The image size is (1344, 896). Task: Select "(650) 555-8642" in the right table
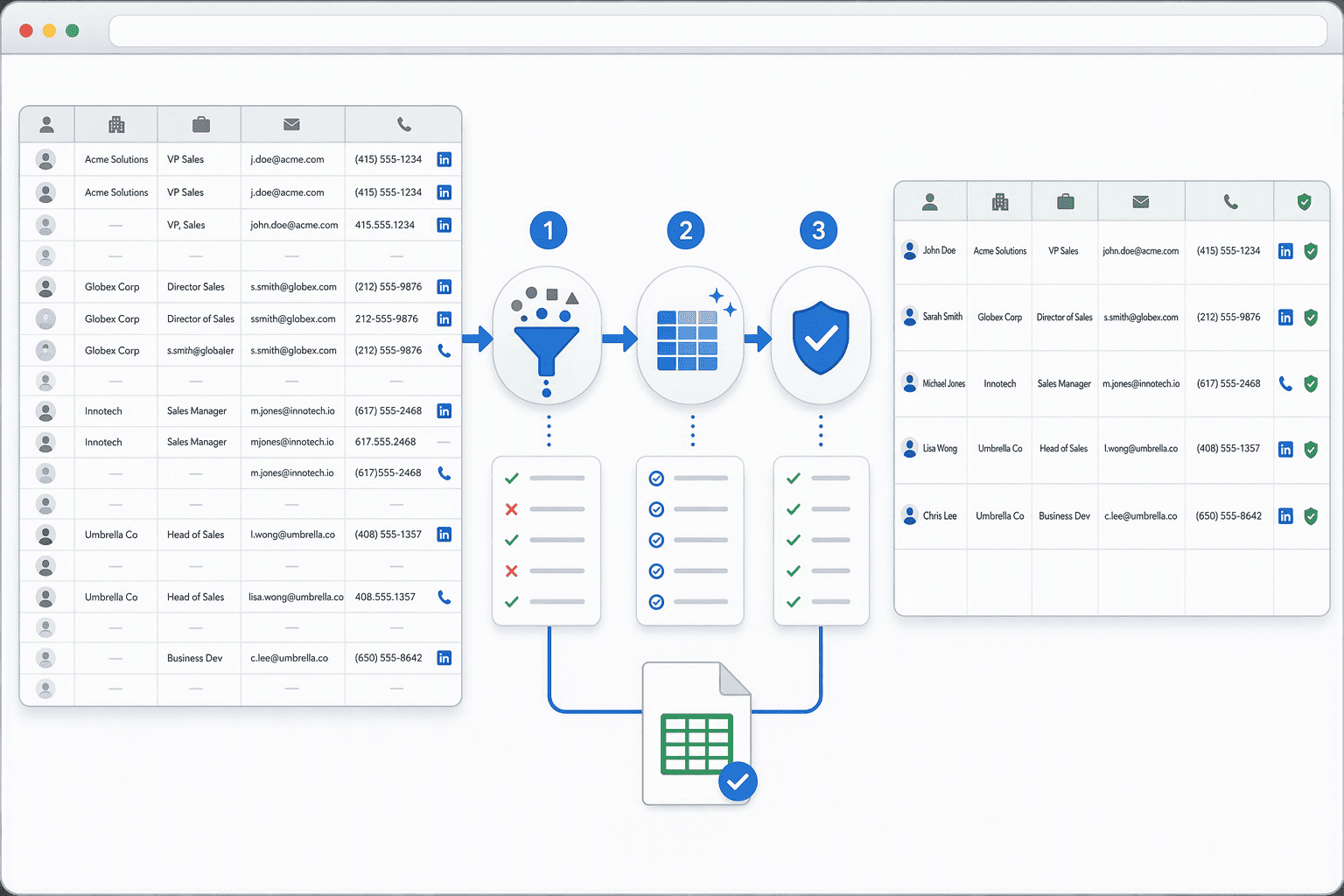coord(1228,516)
